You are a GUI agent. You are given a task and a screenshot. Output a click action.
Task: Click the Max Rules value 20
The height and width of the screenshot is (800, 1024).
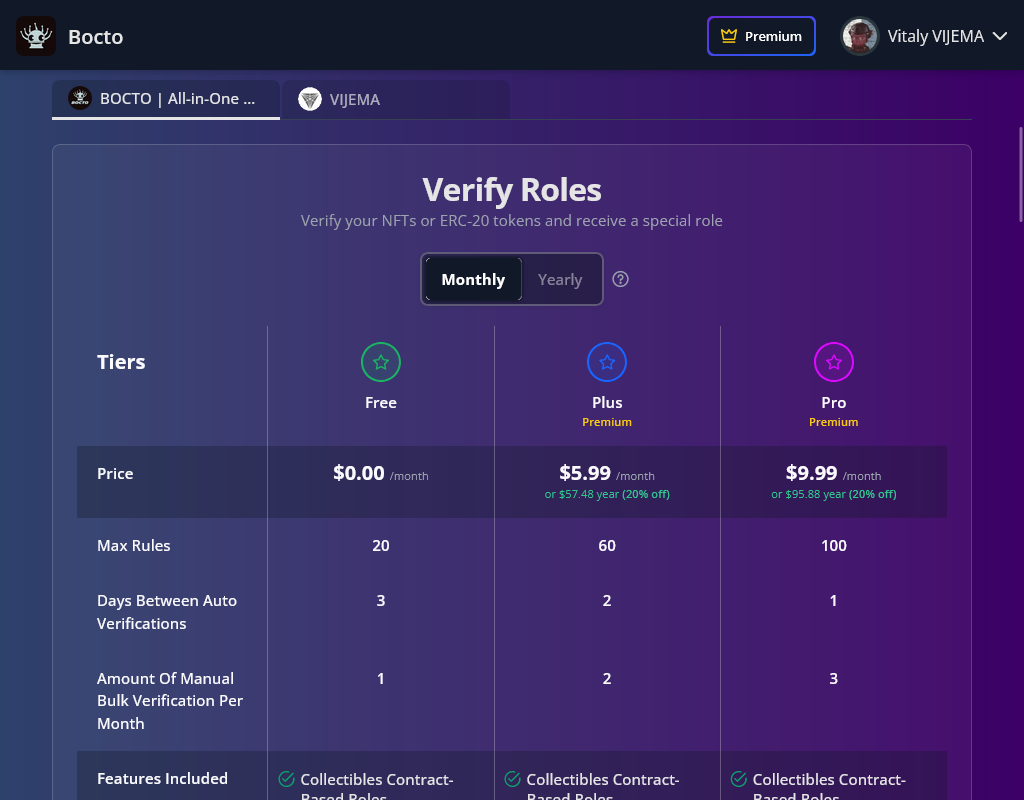coord(381,545)
